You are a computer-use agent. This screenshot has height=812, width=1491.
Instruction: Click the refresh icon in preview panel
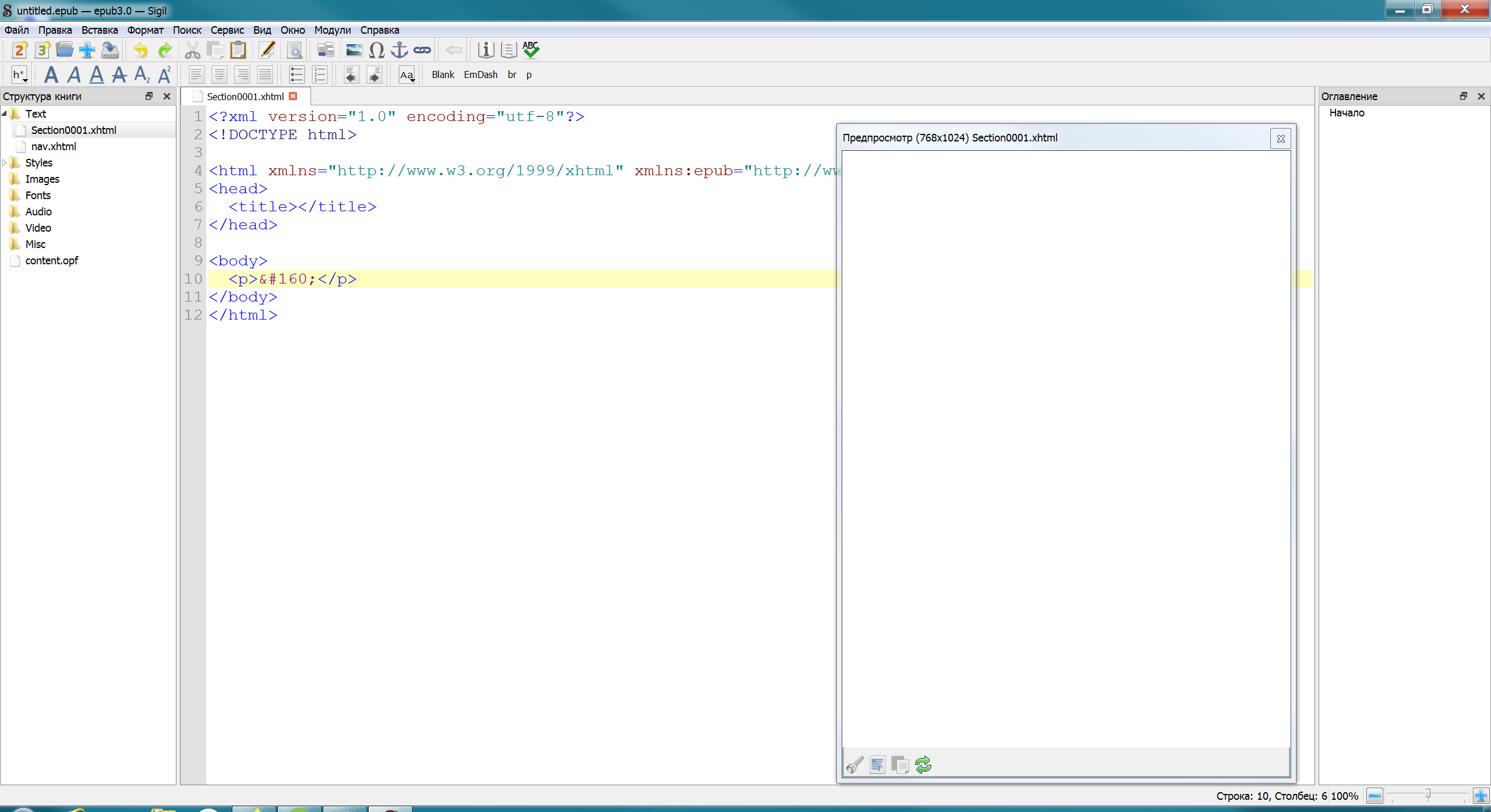click(923, 764)
